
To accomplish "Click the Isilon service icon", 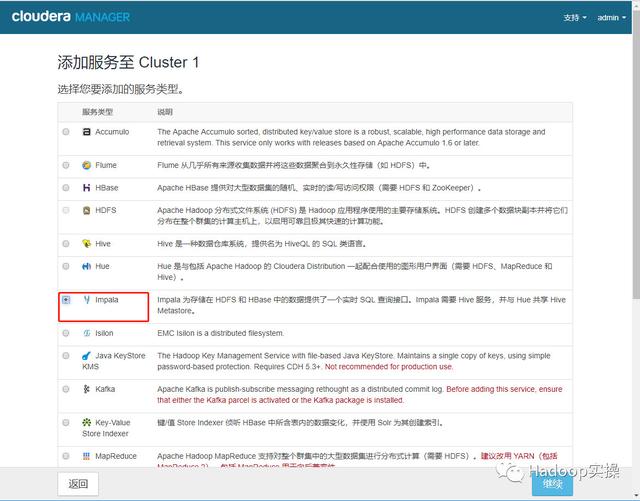I will point(87,333).
